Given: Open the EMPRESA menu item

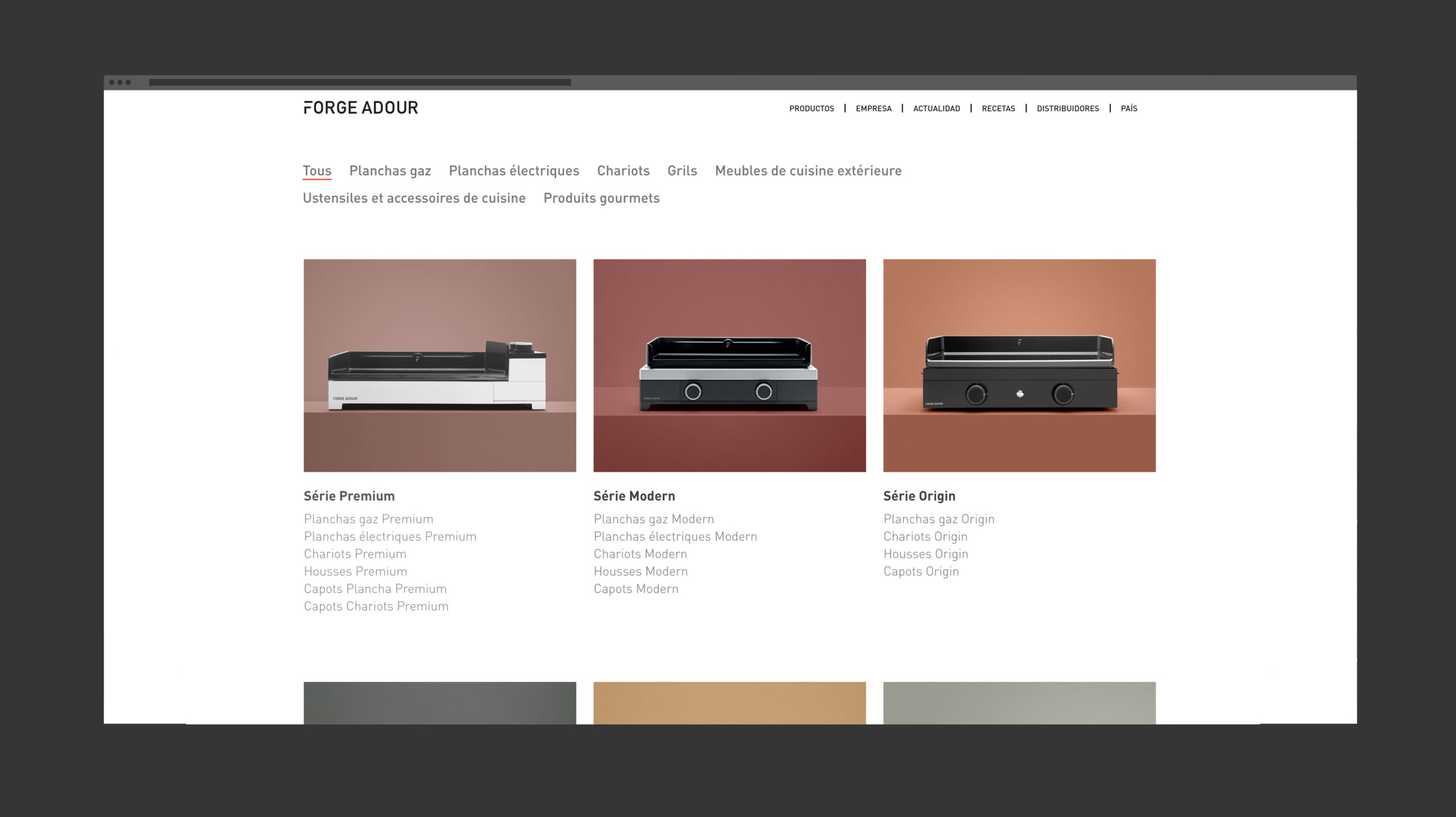Looking at the screenshot, I should click(x=874, y=108).
